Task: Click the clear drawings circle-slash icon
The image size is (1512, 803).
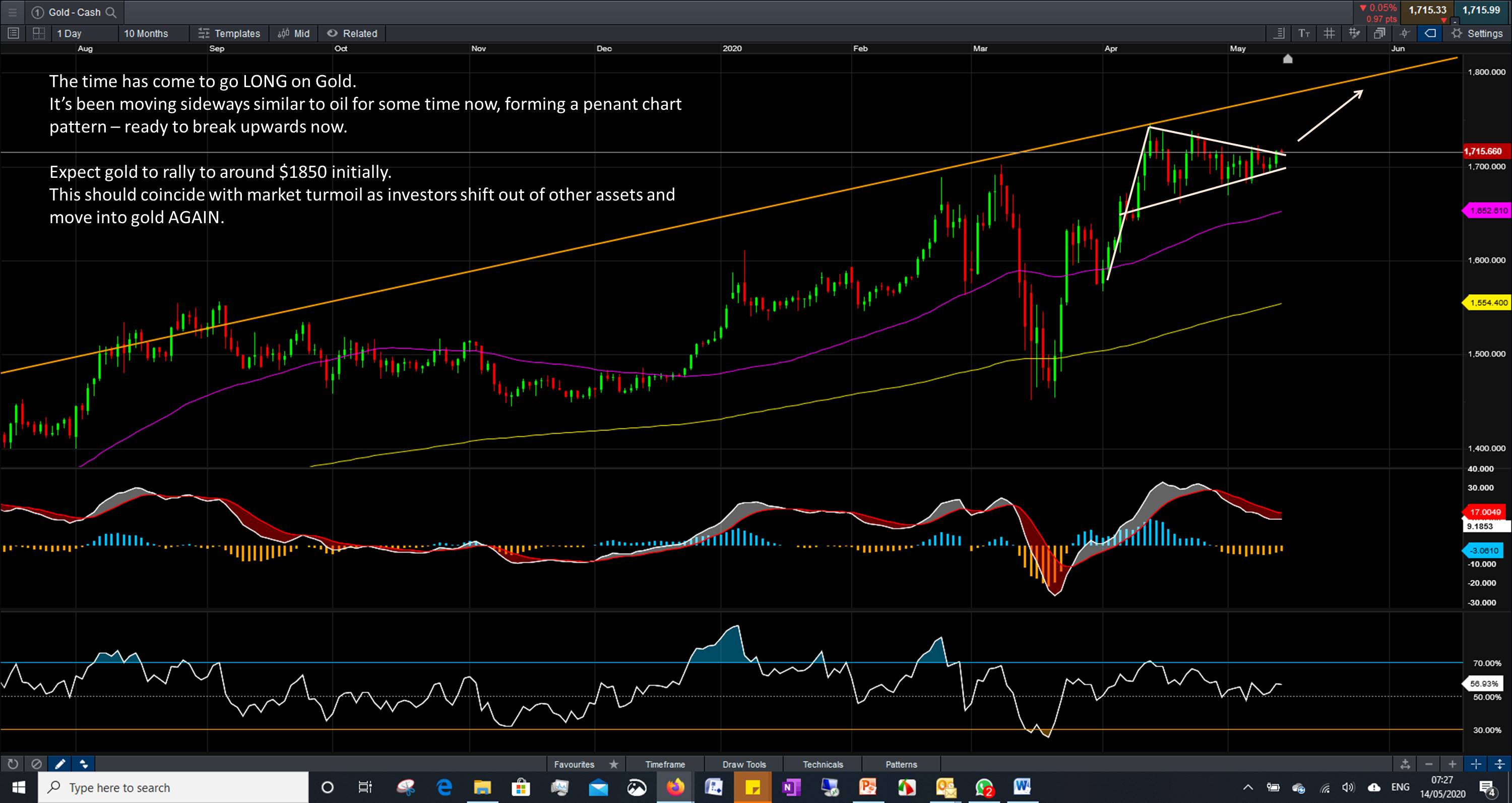Action: 36,764
